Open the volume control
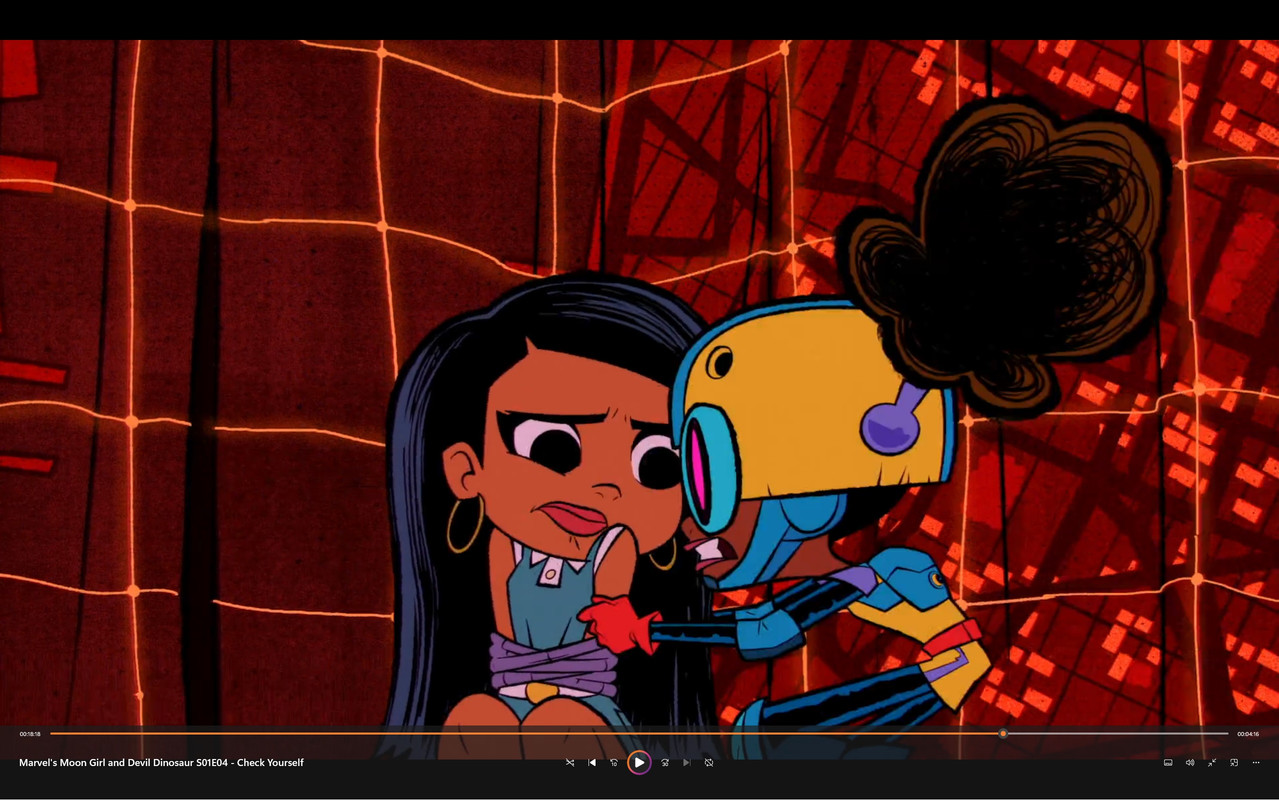This screenshot has width=1279, height=800. 1190,763
